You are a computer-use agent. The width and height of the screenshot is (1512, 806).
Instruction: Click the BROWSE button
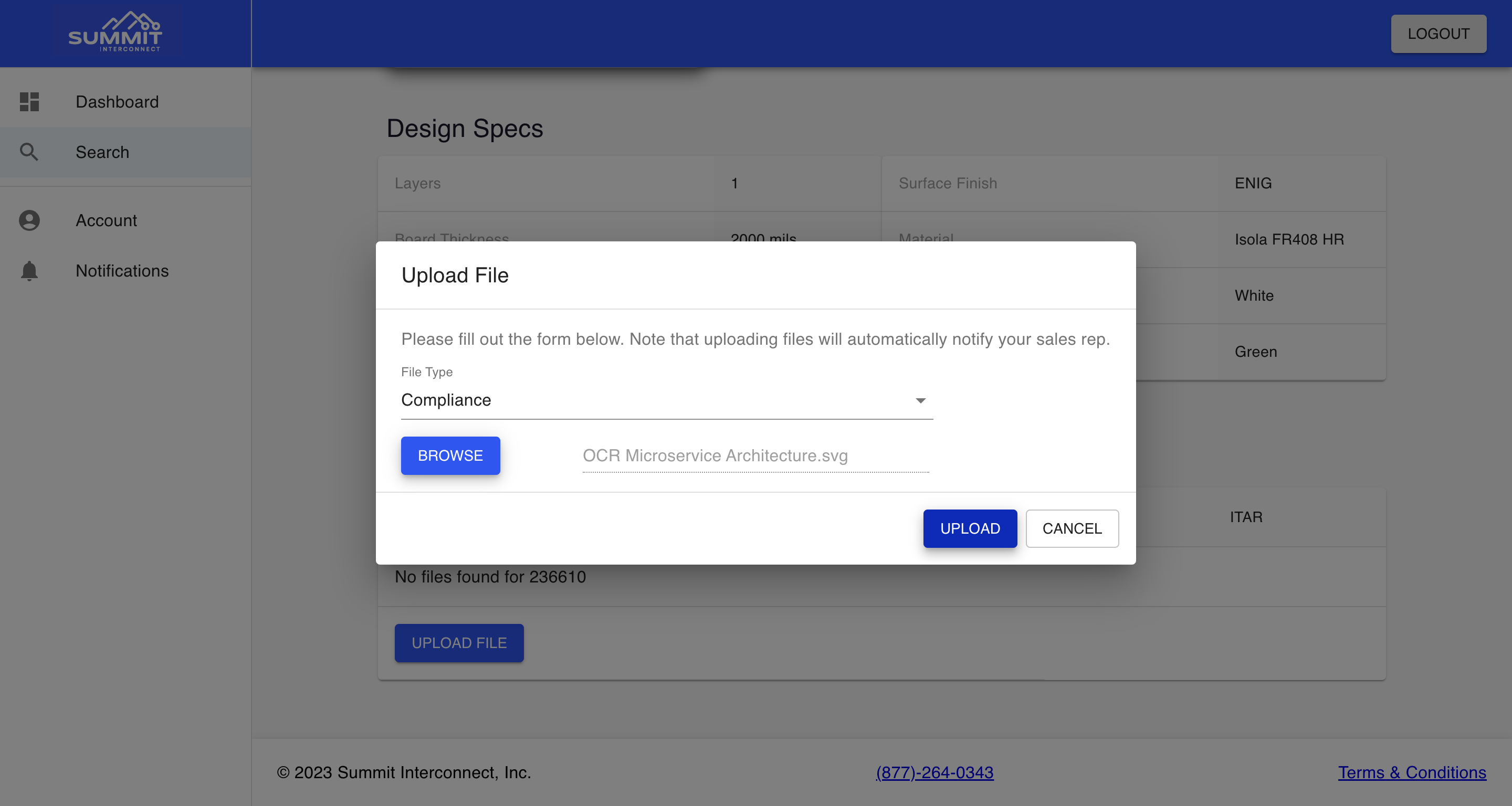450,456
